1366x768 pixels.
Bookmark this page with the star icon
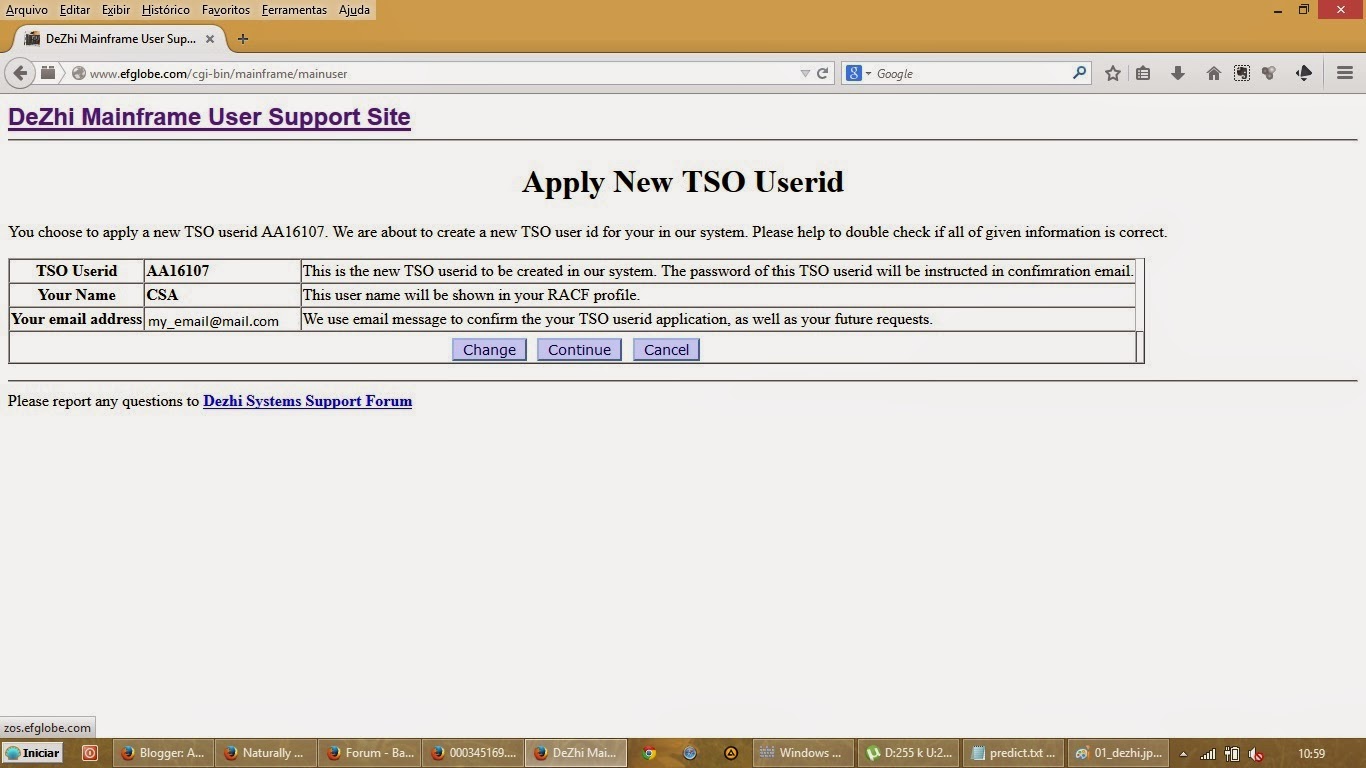pyautogui.click(x=1112, y=73)
